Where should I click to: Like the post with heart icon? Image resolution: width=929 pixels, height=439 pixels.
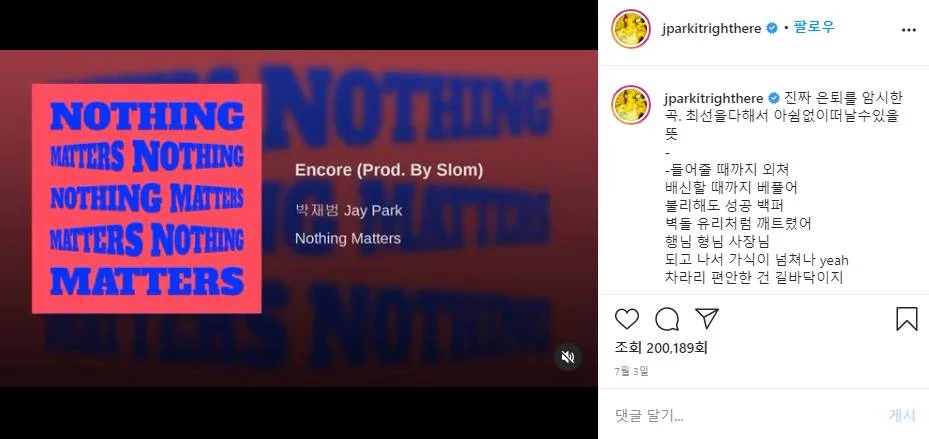(627, 319)
